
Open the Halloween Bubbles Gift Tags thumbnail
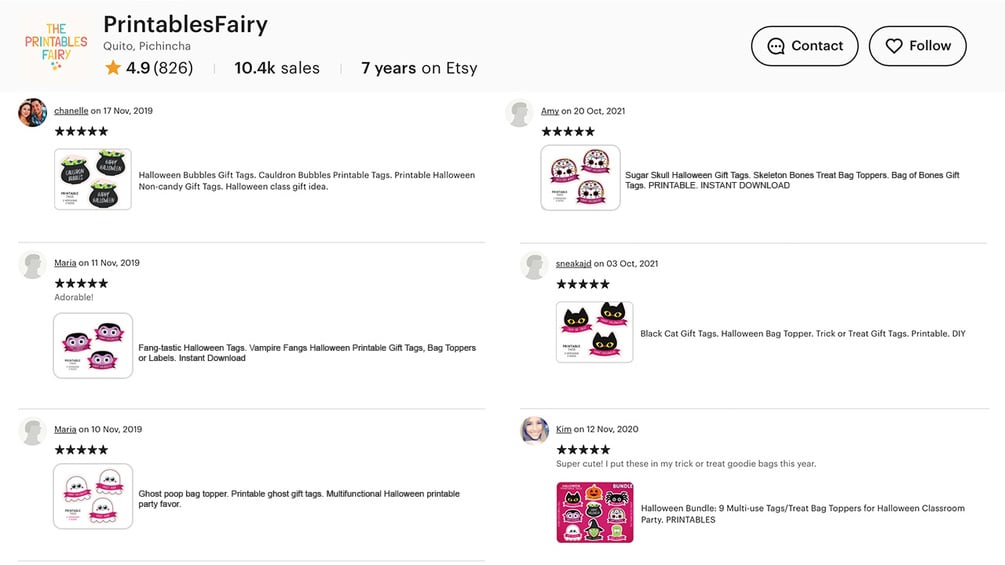pos(92,180)
